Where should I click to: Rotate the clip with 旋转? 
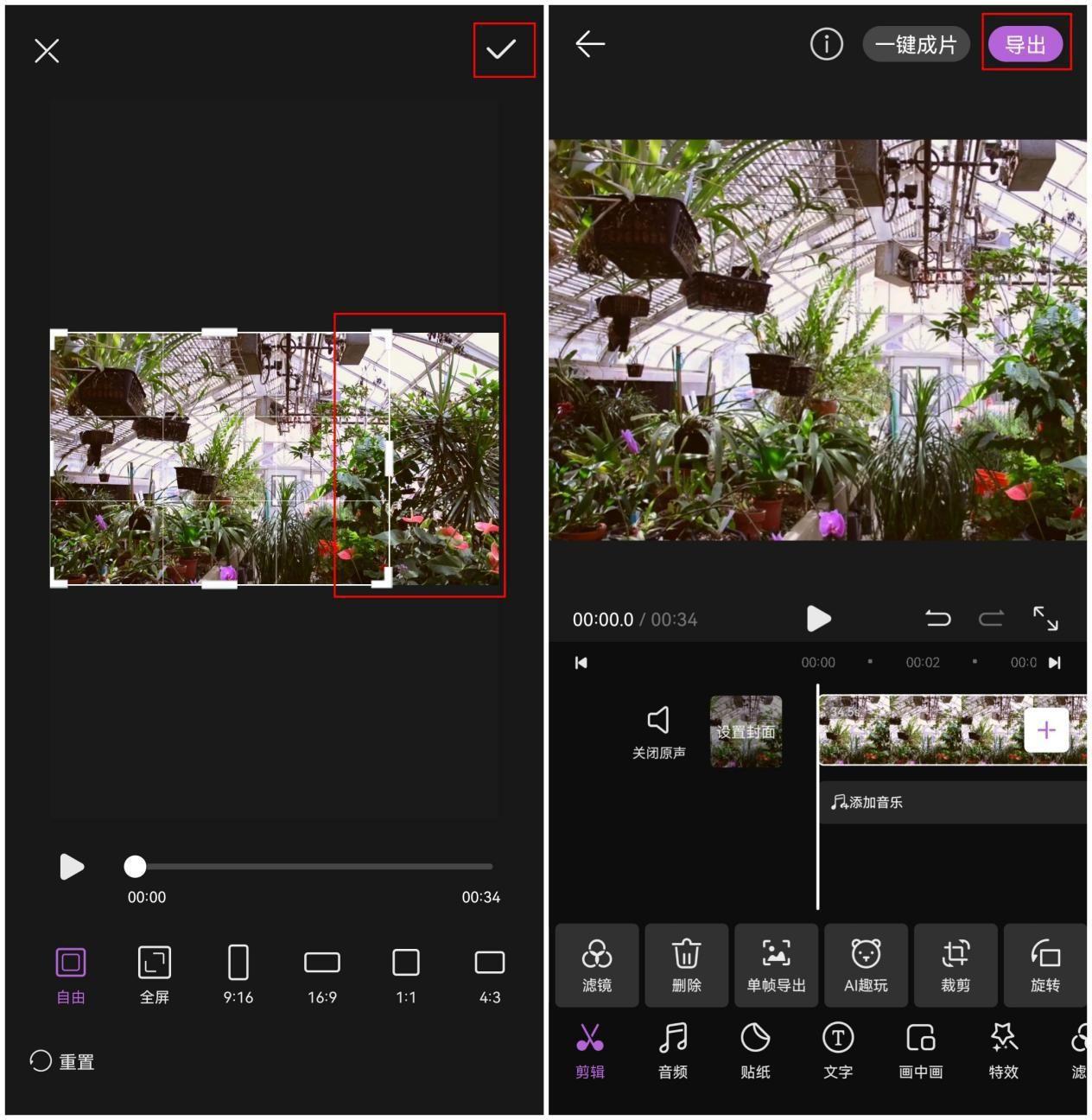1044,965
